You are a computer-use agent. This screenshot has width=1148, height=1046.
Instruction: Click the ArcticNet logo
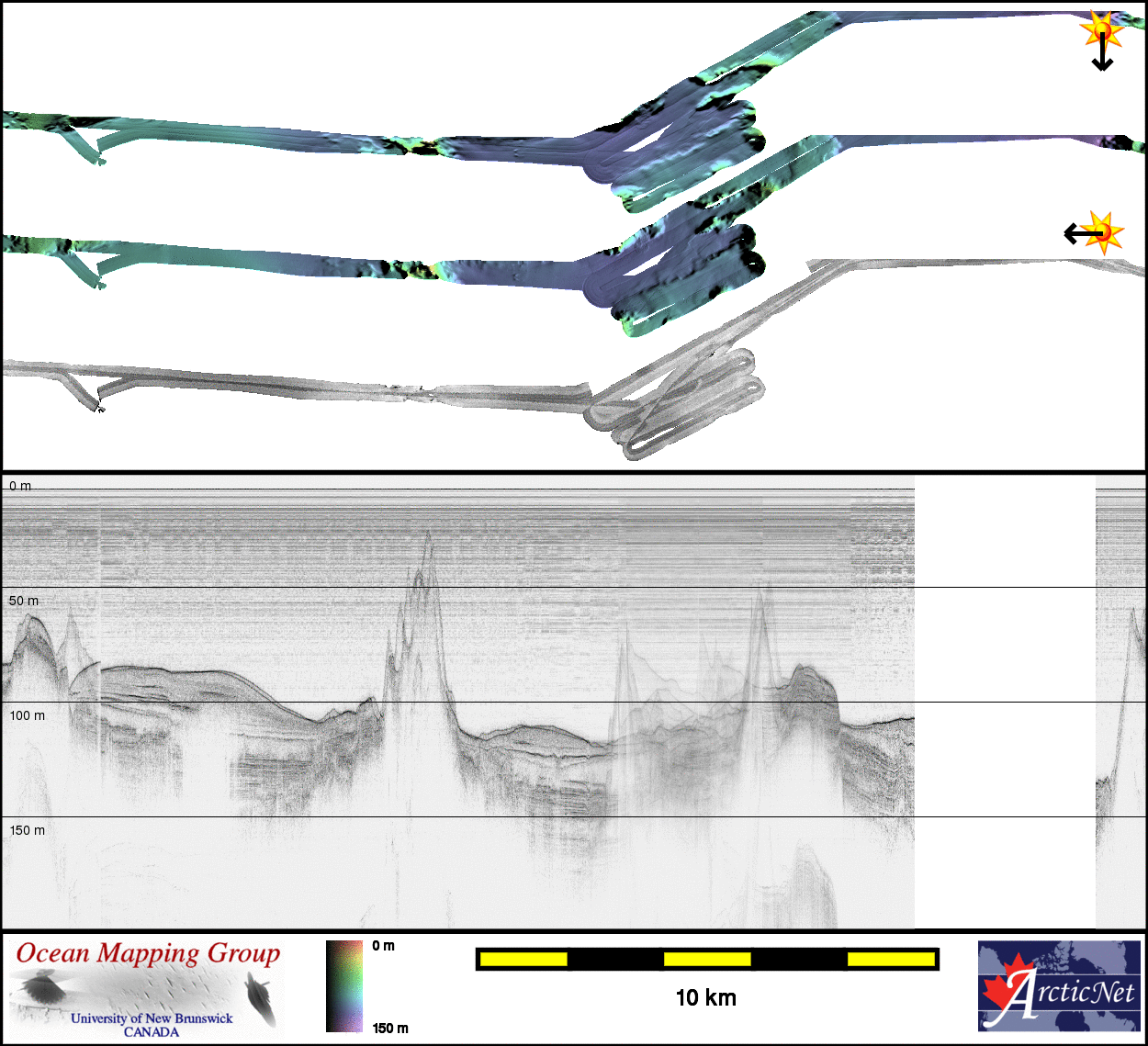click(x=1059, y=986)
